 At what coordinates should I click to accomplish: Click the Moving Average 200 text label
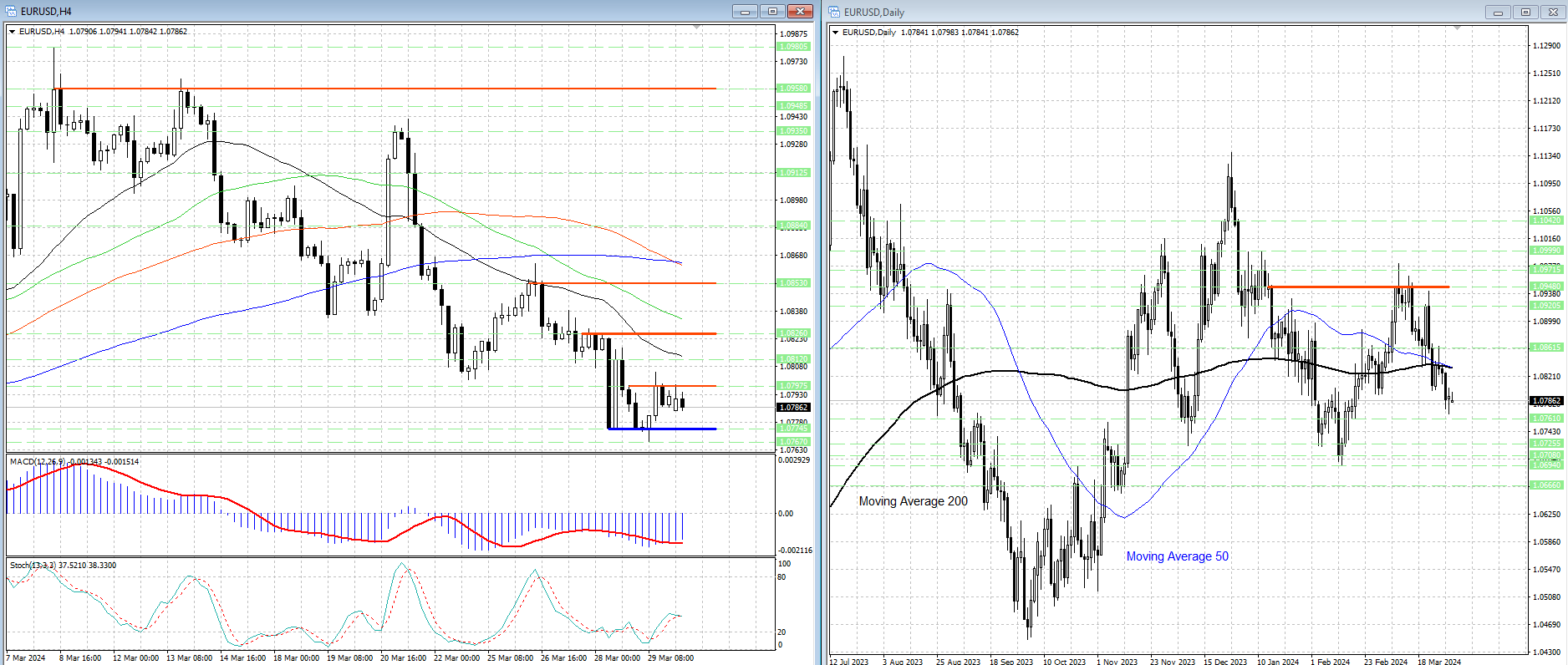[913, 501]
